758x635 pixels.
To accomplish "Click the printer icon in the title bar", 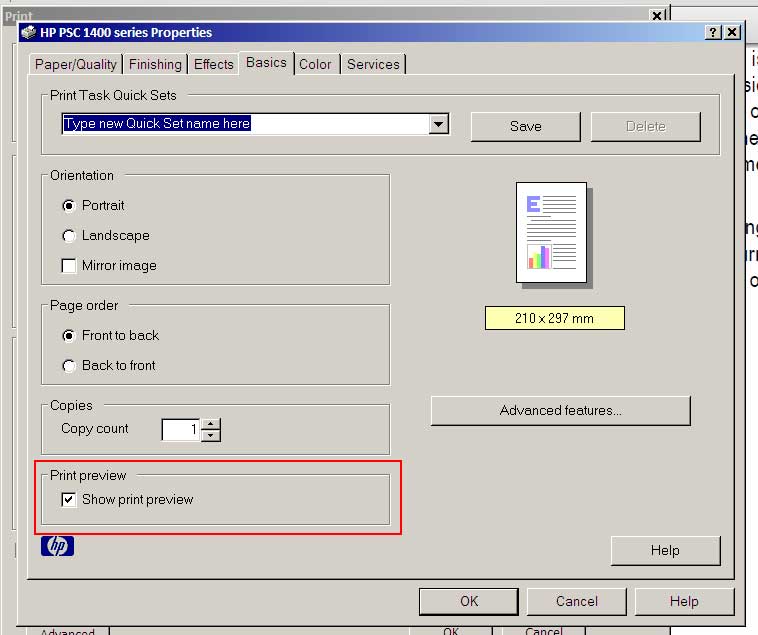I will pos(29,32).
